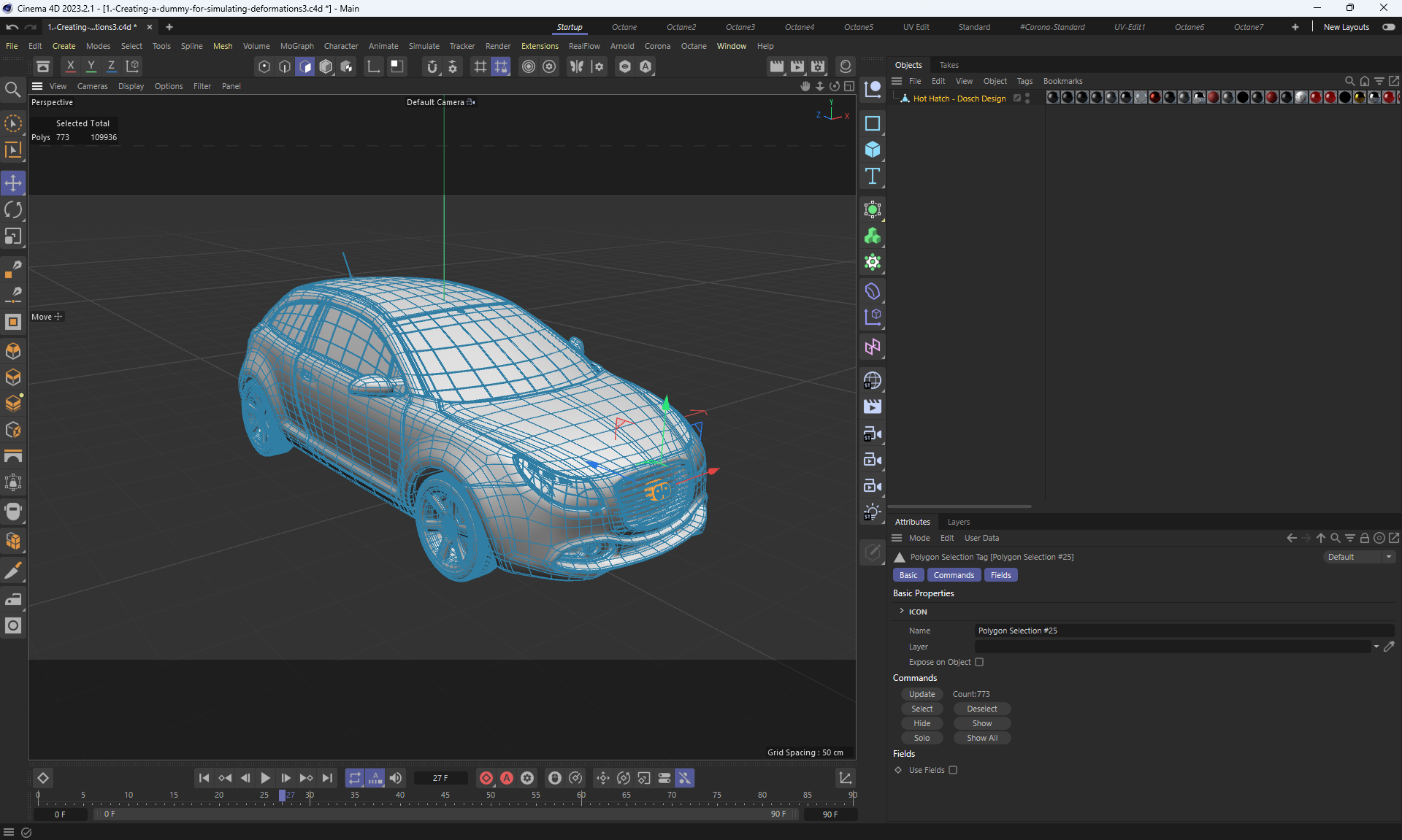Click the Deselect command button

pos(981,709)
